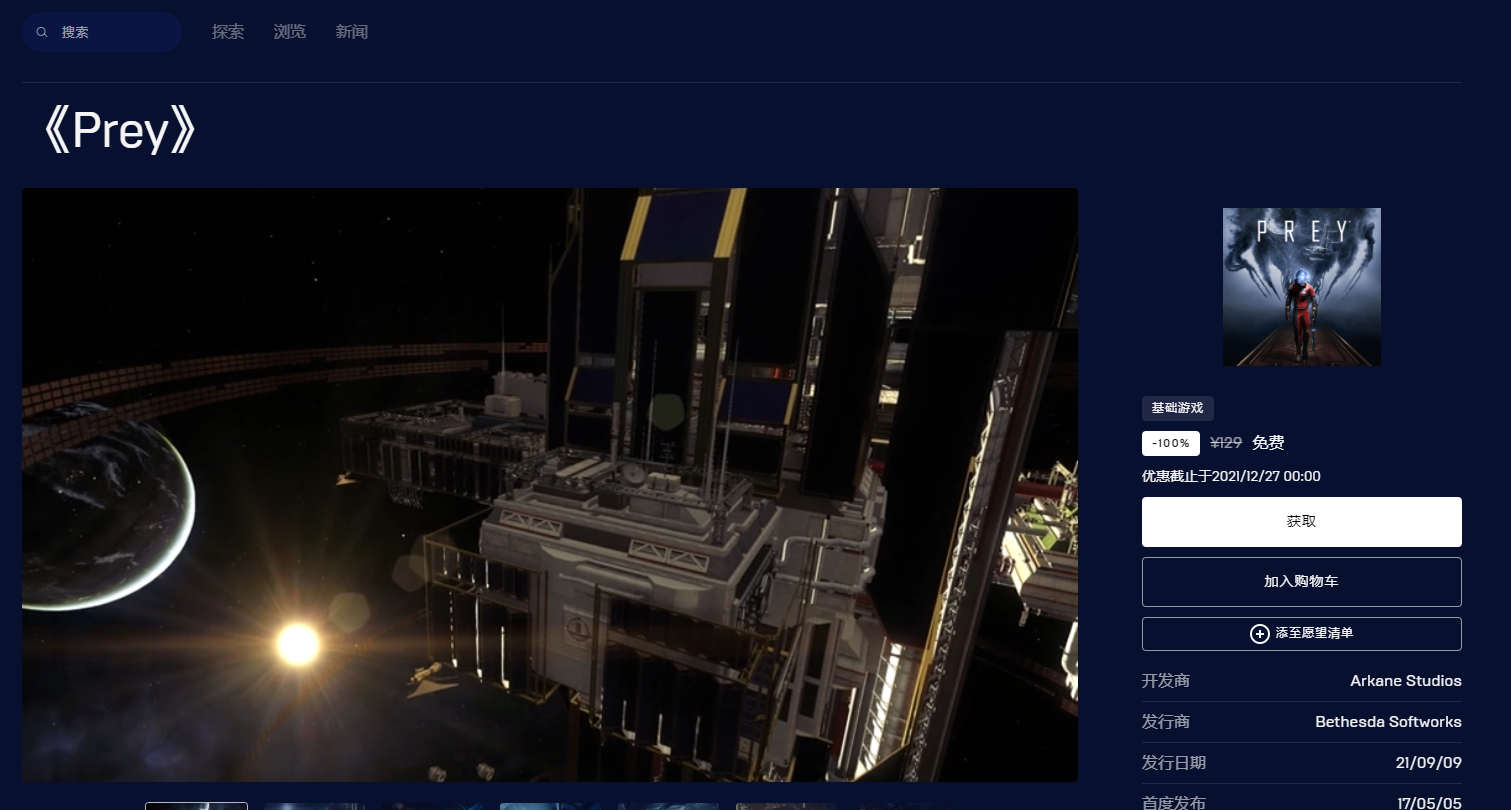Click the 基础游戏 tag label

(x=1178, y=408)
